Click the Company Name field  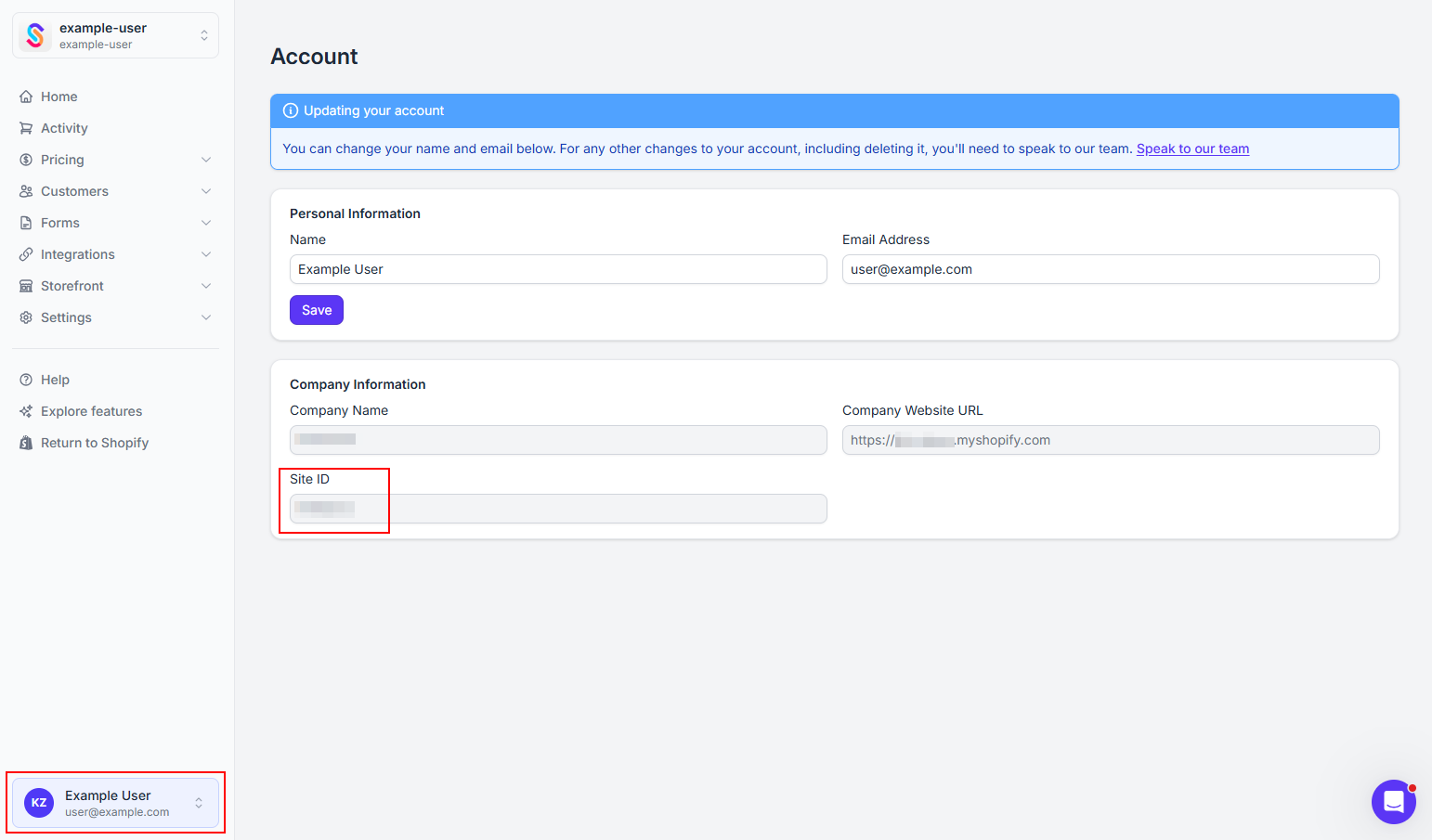[558, 440]
